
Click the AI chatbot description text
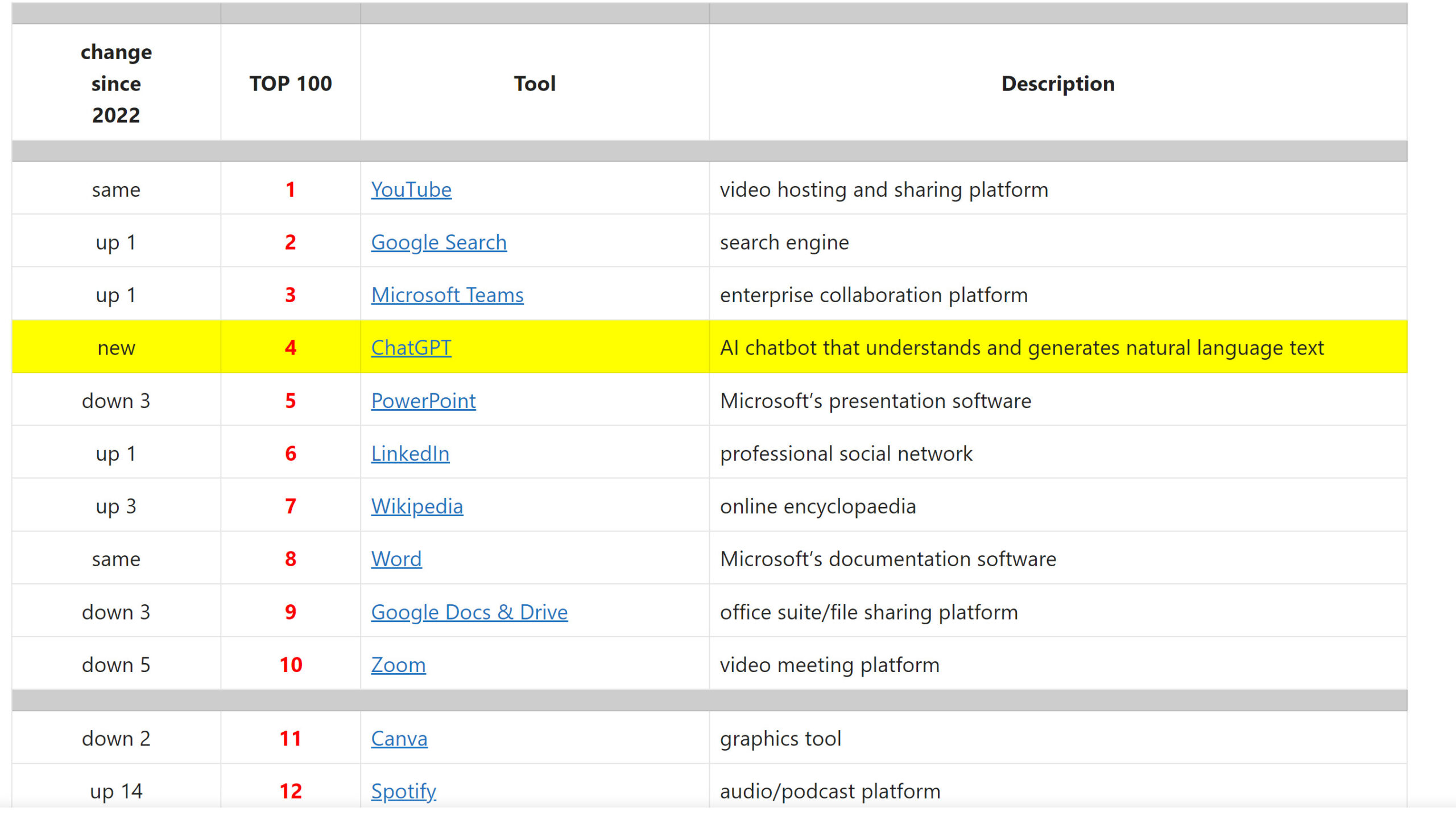(x=1022, y=347)
